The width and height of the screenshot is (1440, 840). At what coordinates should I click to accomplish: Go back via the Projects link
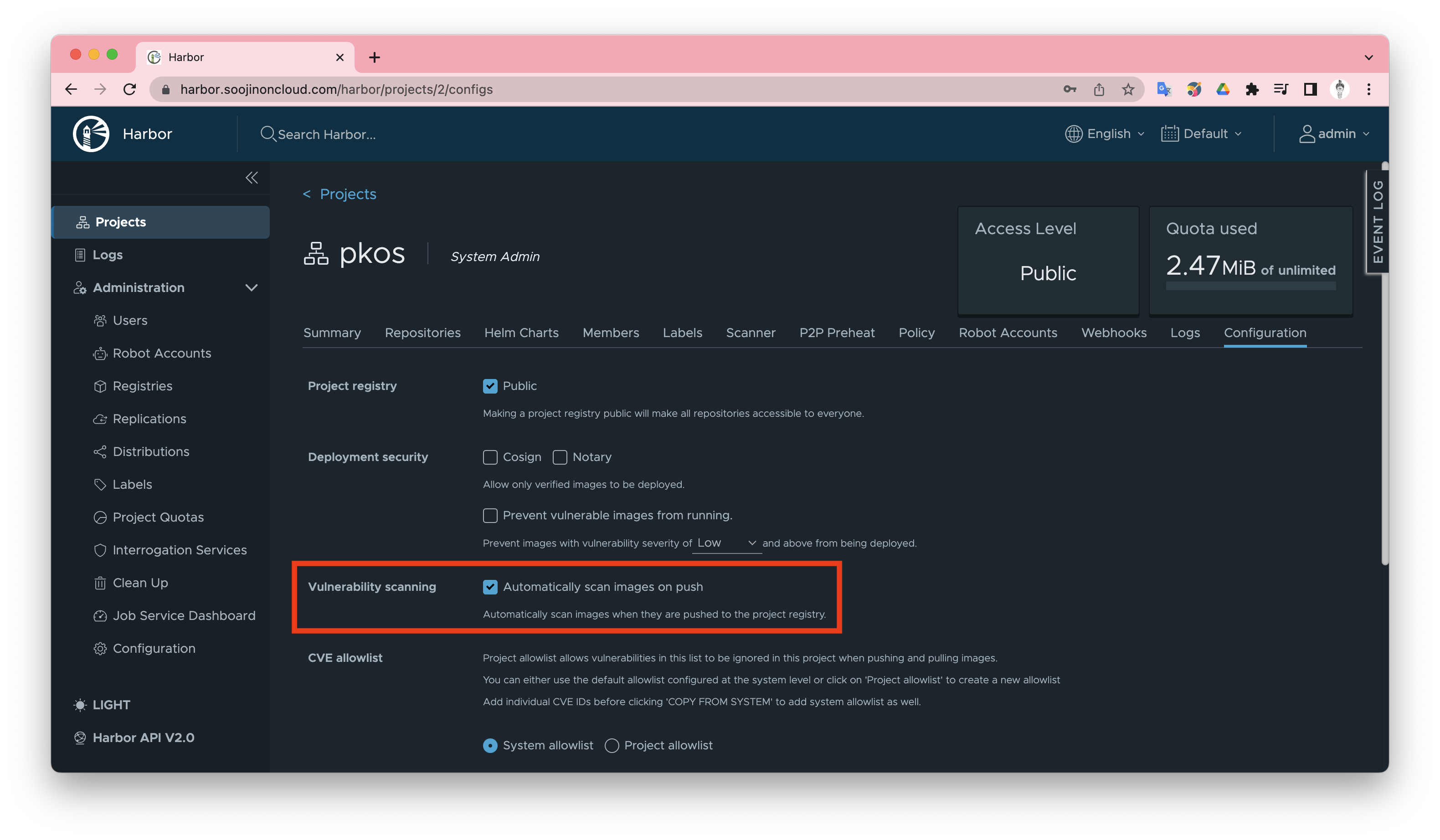pos(347,194)
